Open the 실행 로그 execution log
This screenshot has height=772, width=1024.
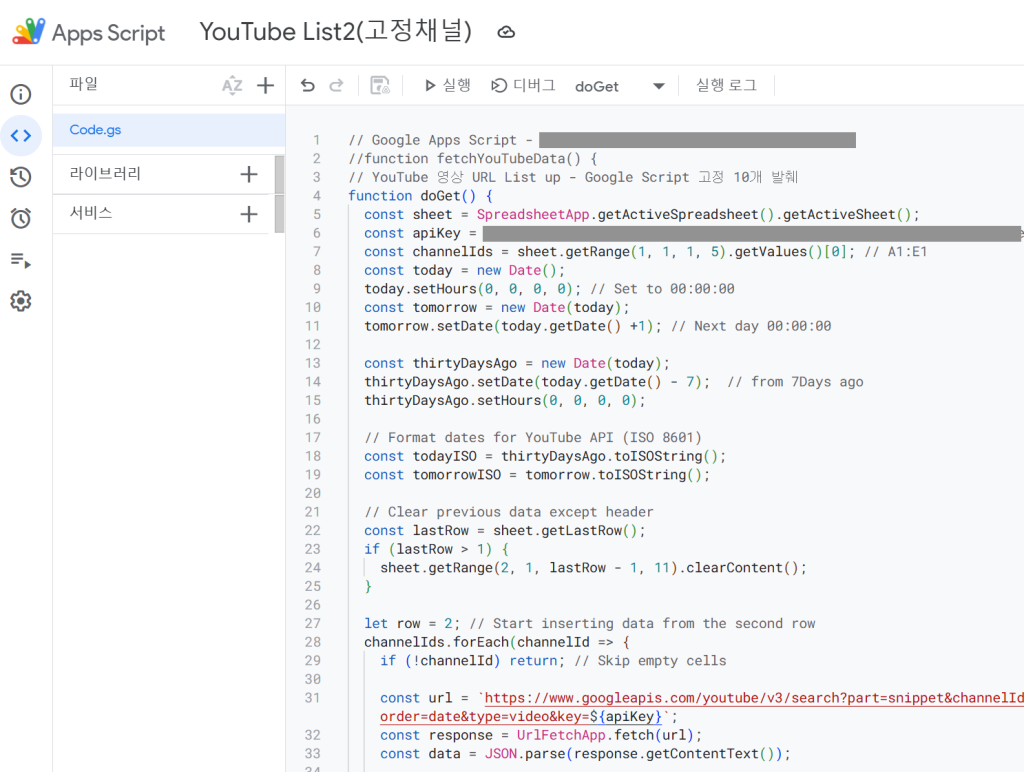[x=726, y=86]
